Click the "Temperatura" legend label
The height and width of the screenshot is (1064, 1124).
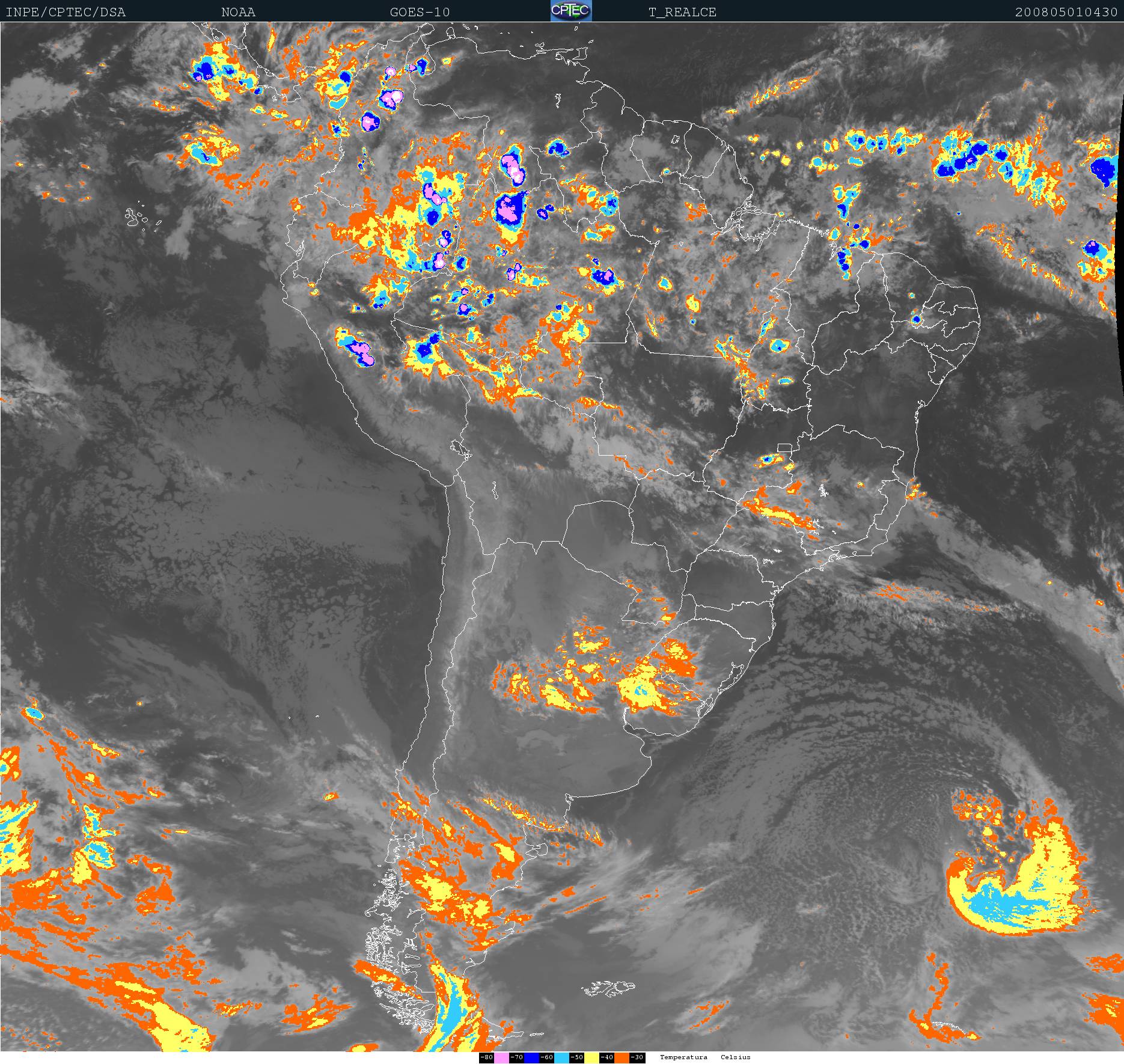coord(683,1057)
